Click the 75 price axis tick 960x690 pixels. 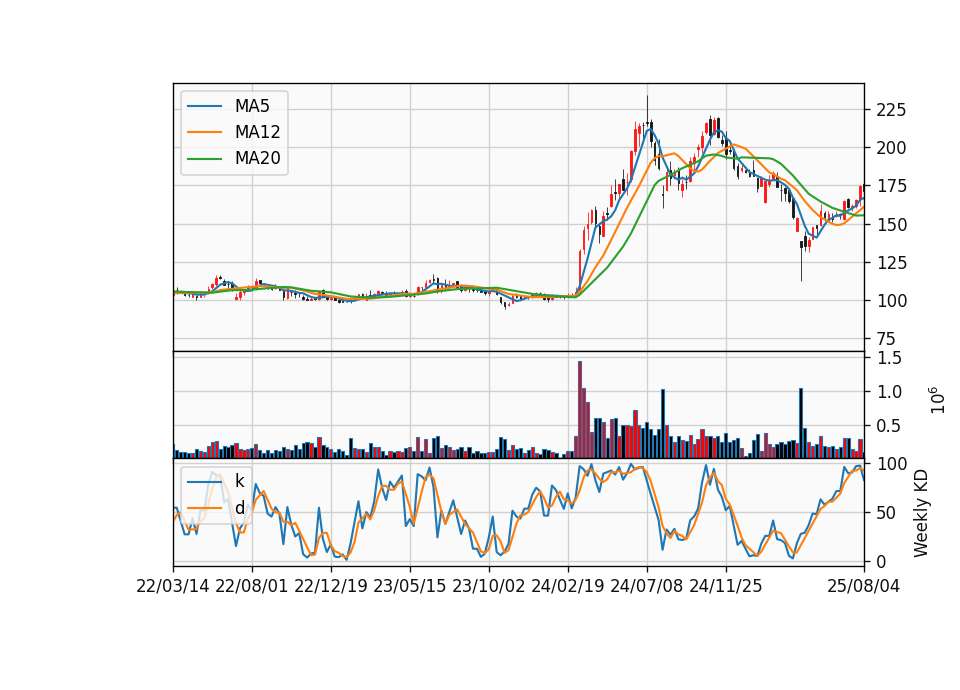click(886, 339)
